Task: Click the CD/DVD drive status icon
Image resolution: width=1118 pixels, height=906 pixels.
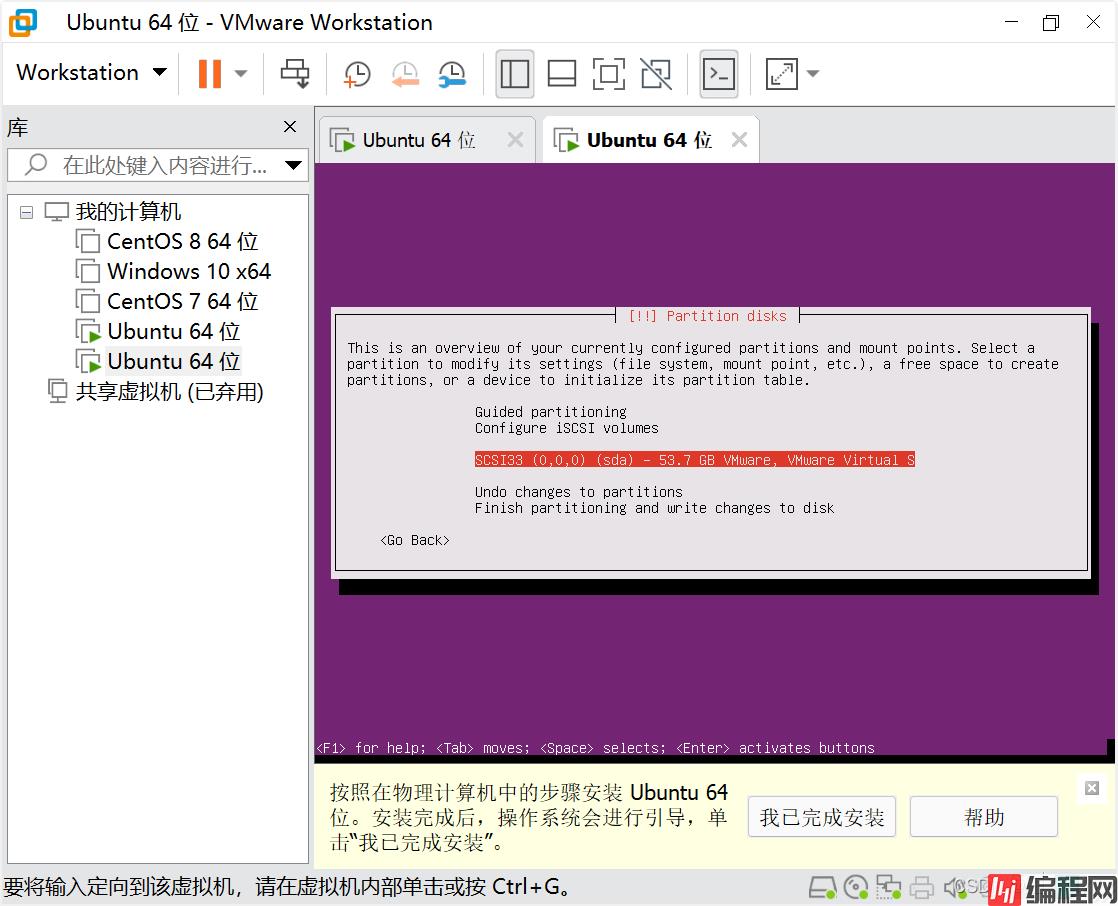Action: point(855,886)
